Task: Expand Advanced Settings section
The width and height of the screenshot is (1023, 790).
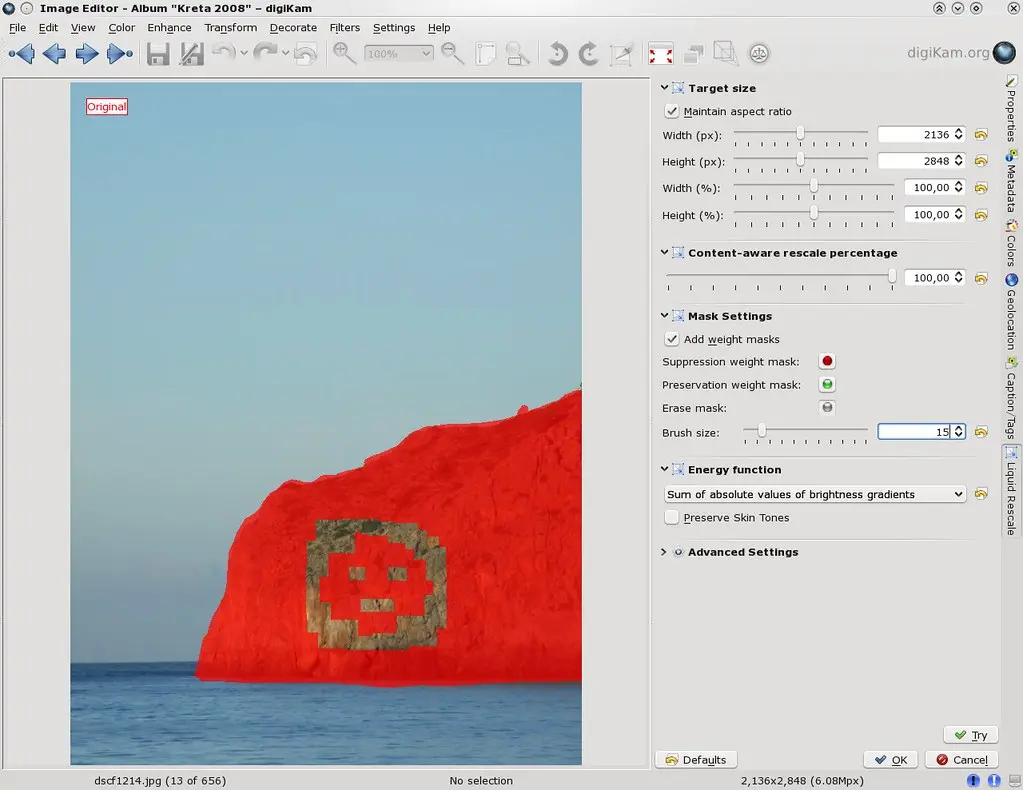Action: (x=664, y=552)
